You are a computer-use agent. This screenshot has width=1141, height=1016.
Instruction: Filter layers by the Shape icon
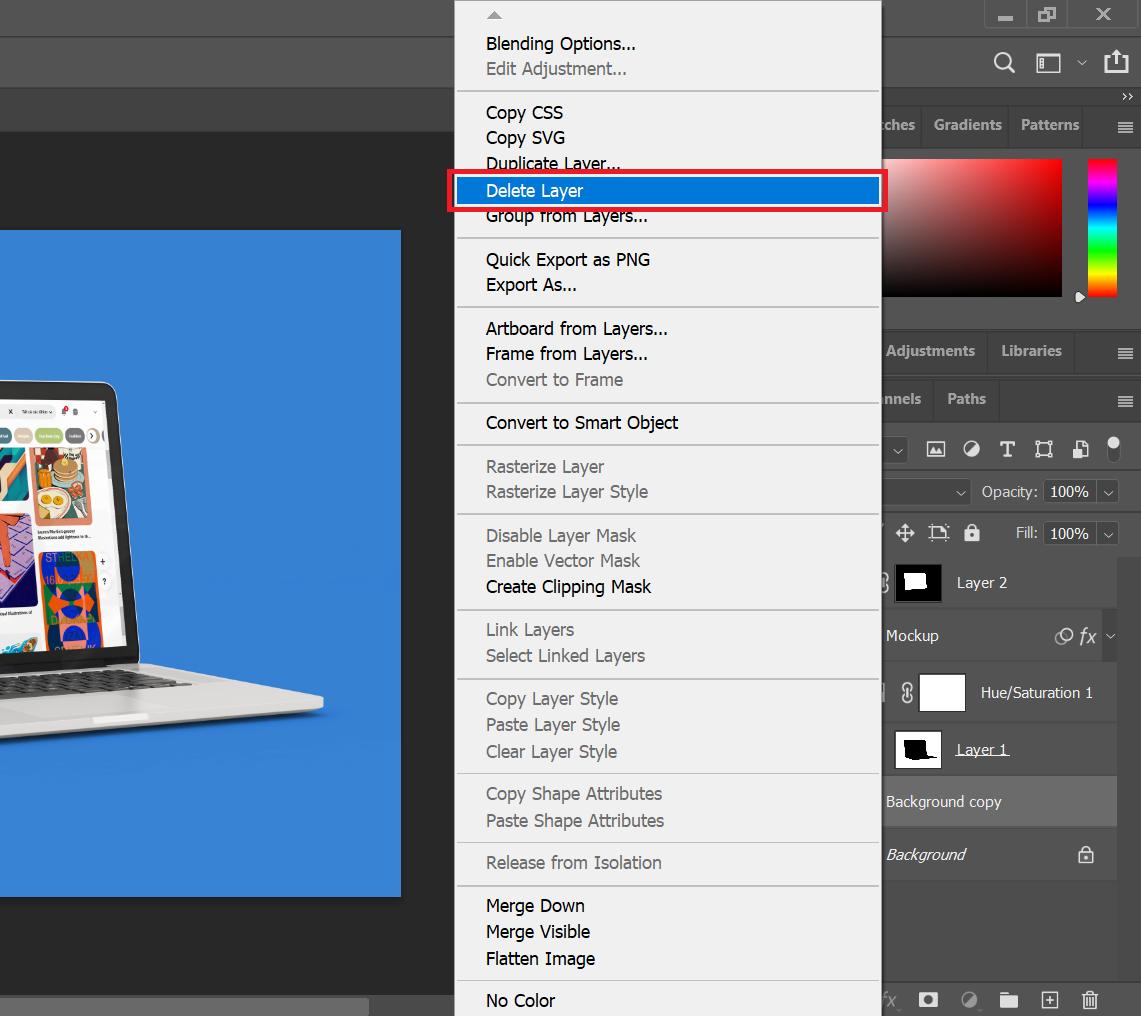pos(1044,450)
